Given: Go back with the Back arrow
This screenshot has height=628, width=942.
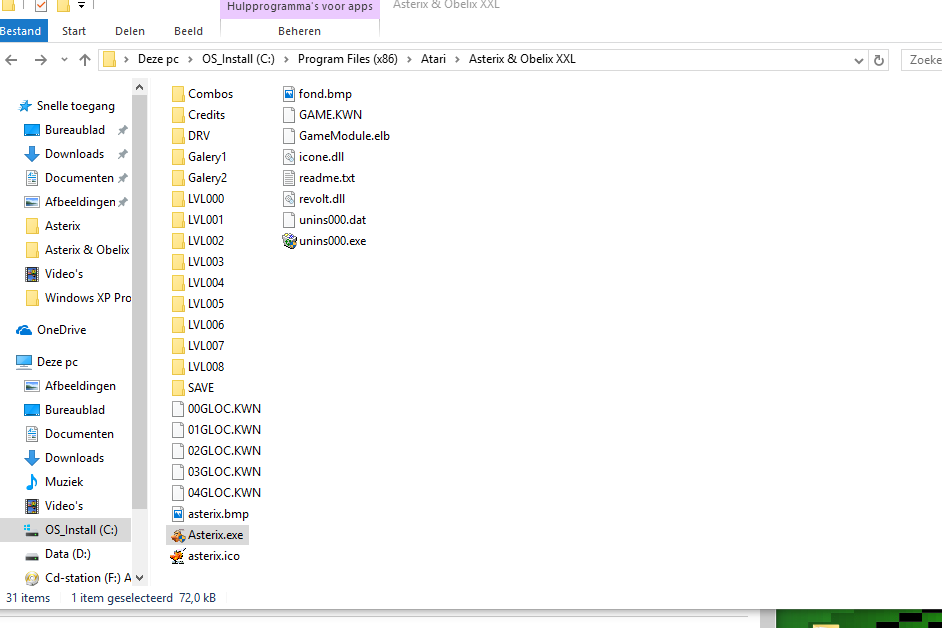Looking at the screenshot, I should point(11,59).
